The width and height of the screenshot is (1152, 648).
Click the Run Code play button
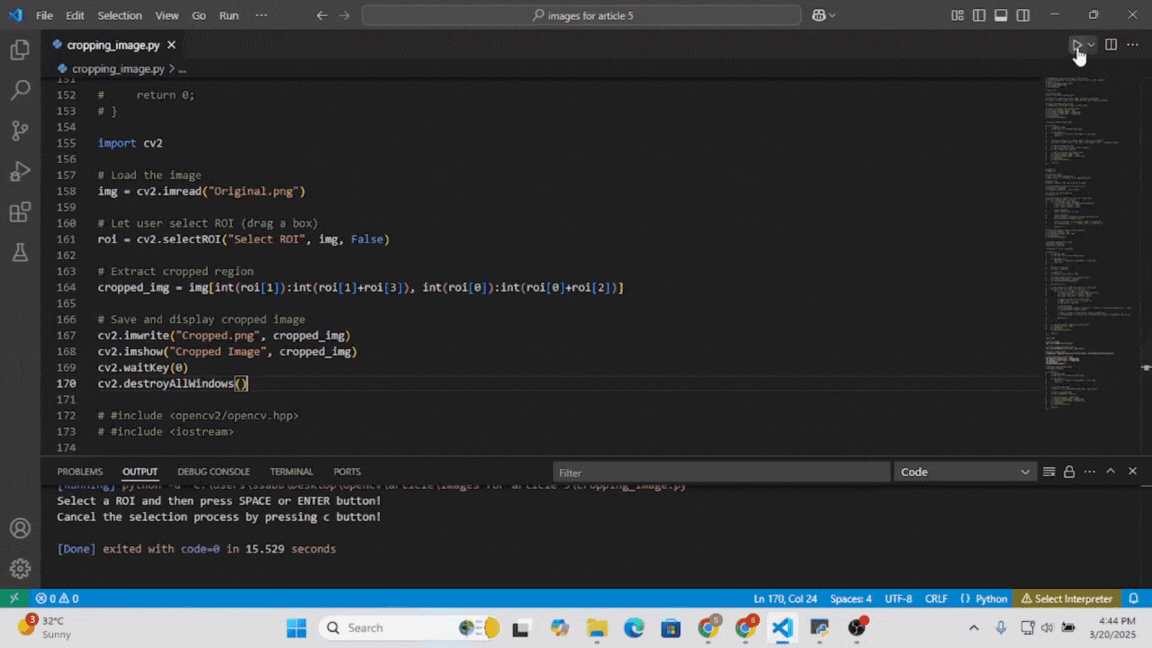click(1076, 45)
